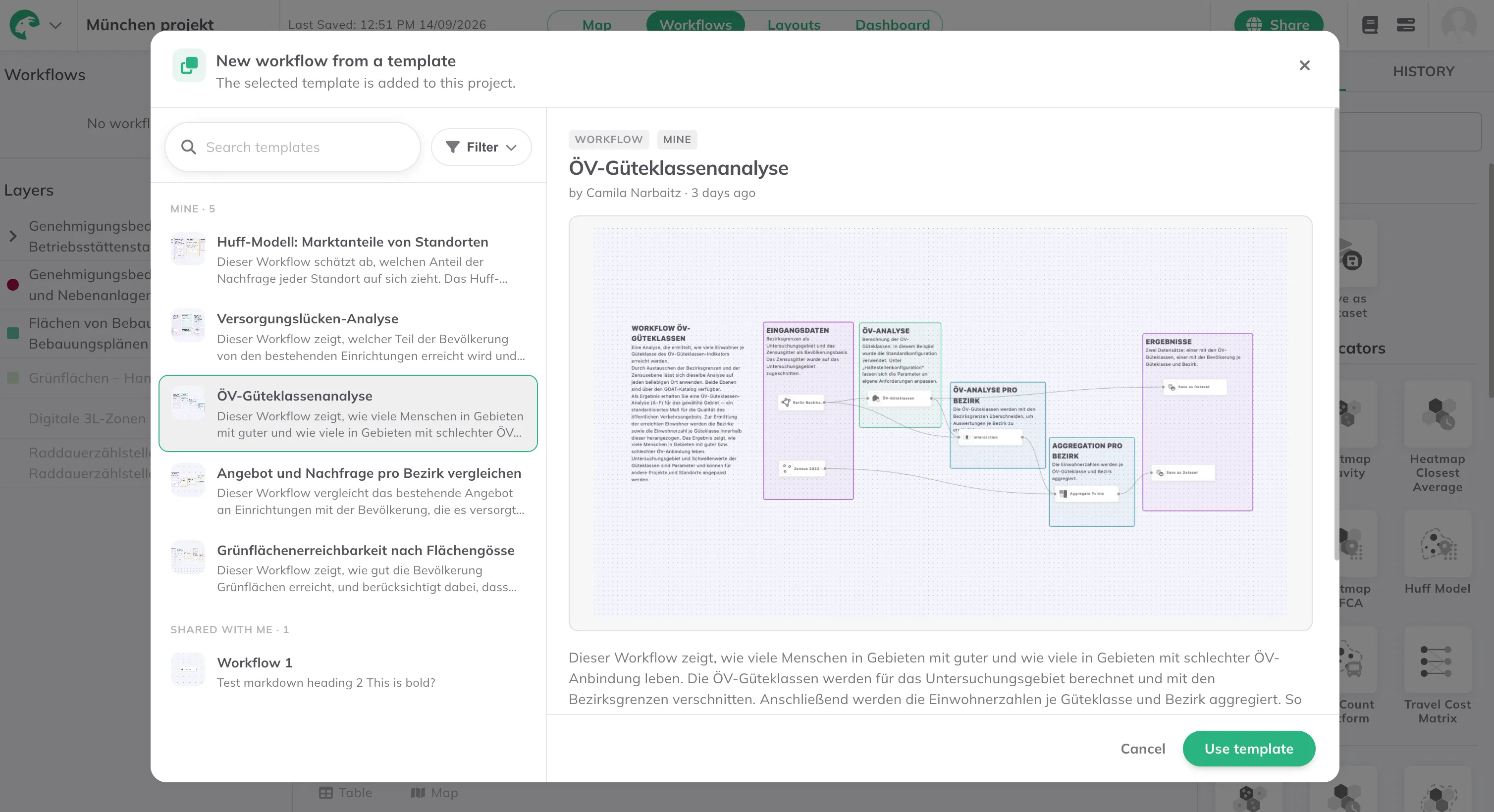The height and width of the screenshot is (812, 1494).
Task: Click the workflow preview diagram
Action: pyautogui.click(x=940, y=423)
